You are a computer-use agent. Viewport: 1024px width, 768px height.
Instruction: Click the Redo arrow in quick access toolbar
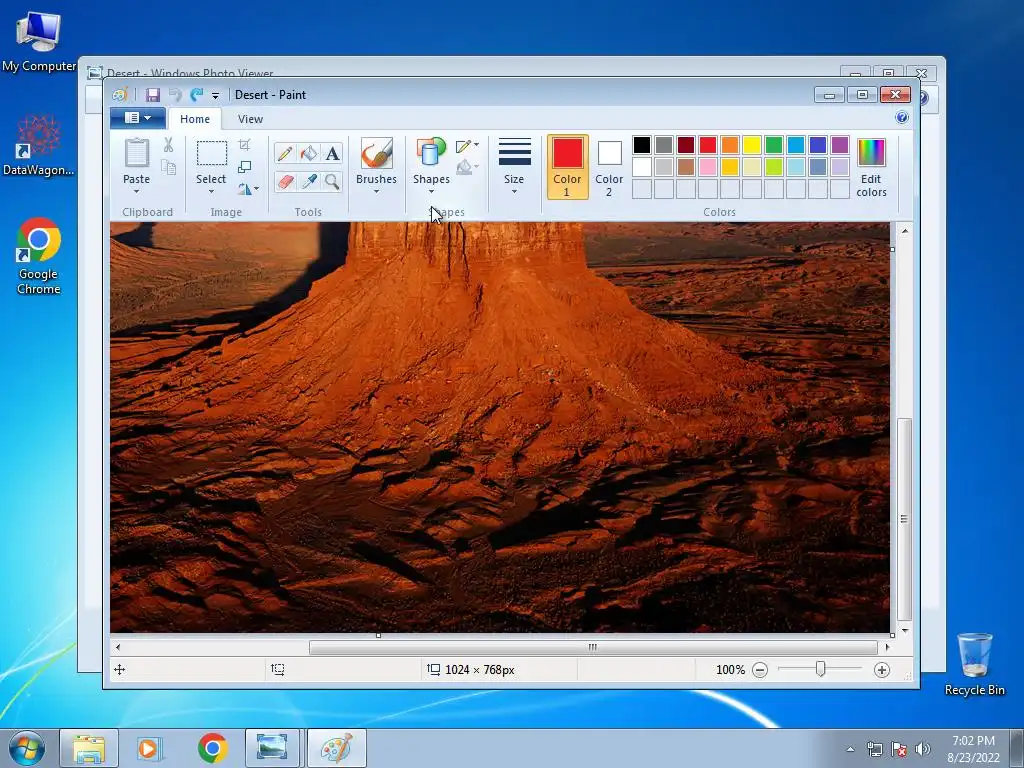click(x=196, y=95)
